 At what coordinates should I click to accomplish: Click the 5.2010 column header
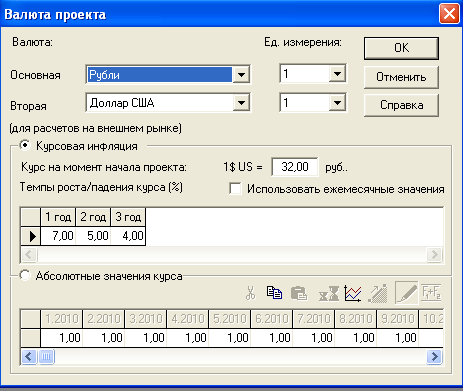(x=230, y=319)
